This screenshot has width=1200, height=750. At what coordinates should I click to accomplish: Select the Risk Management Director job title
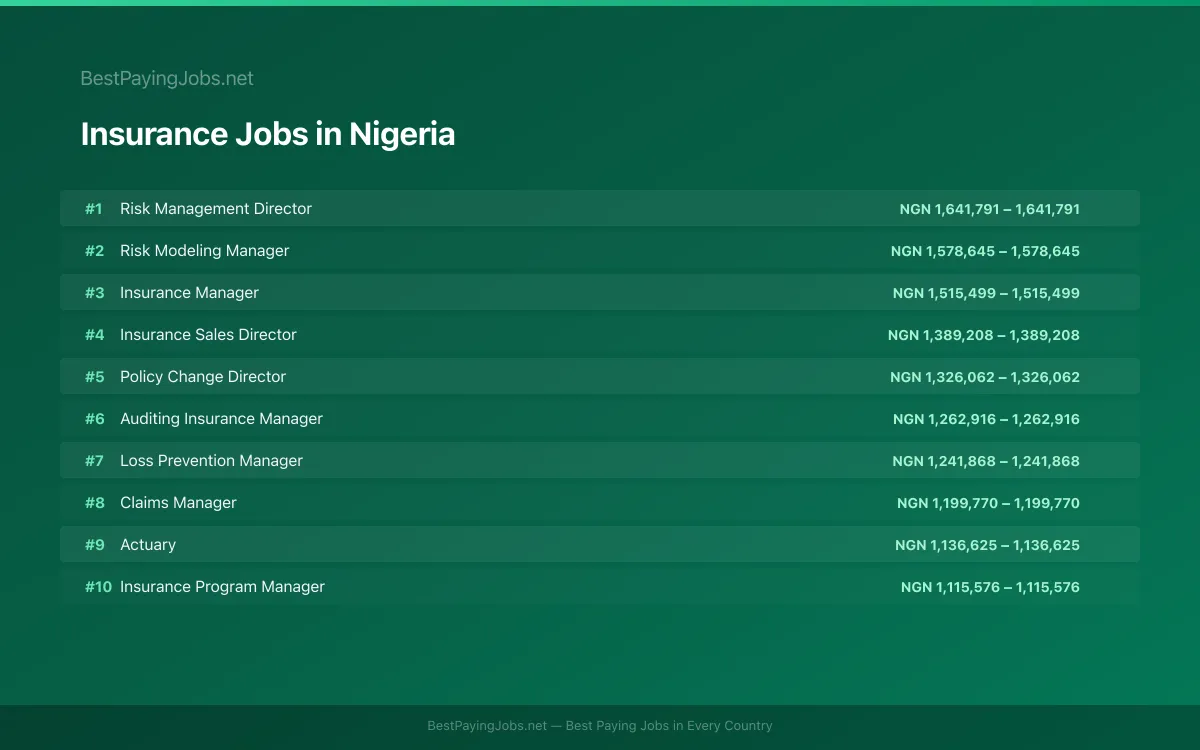point(216,208)
